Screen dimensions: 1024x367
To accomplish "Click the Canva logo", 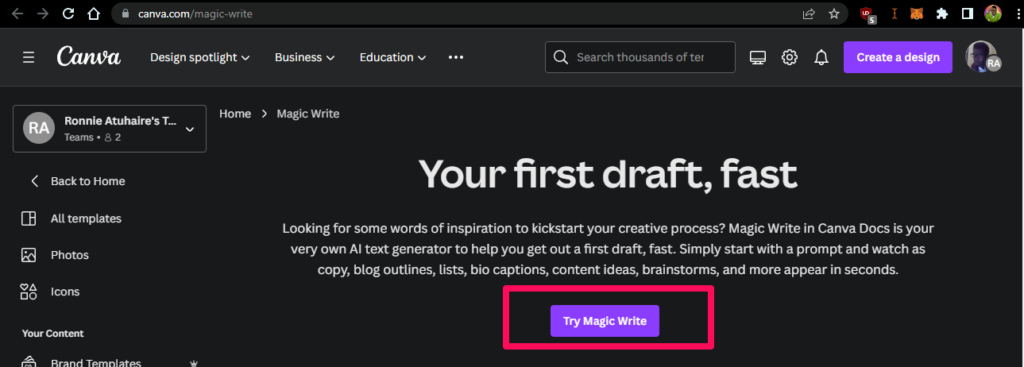I will click(x=89, y=57).
